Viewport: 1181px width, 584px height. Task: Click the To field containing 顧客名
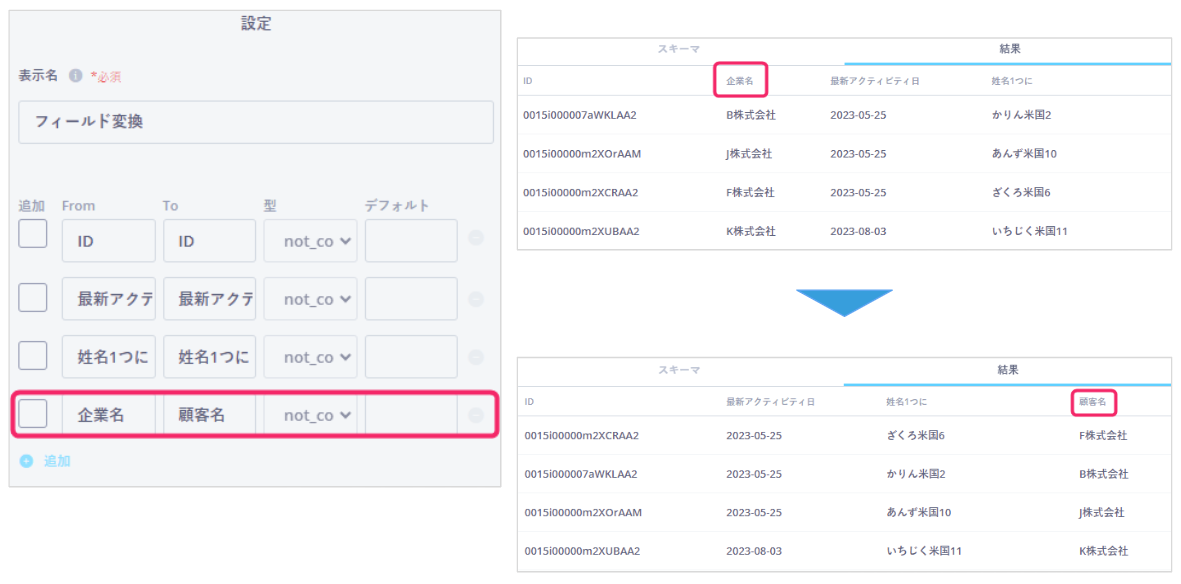[x=209, y=414]
